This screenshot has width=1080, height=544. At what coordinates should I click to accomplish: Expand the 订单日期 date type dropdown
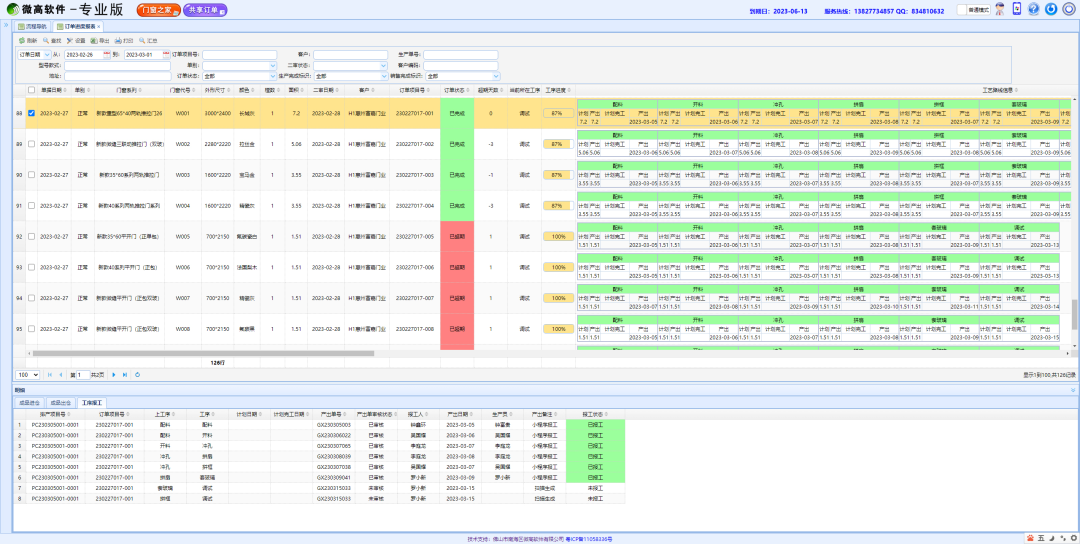[x=34, y=55]
